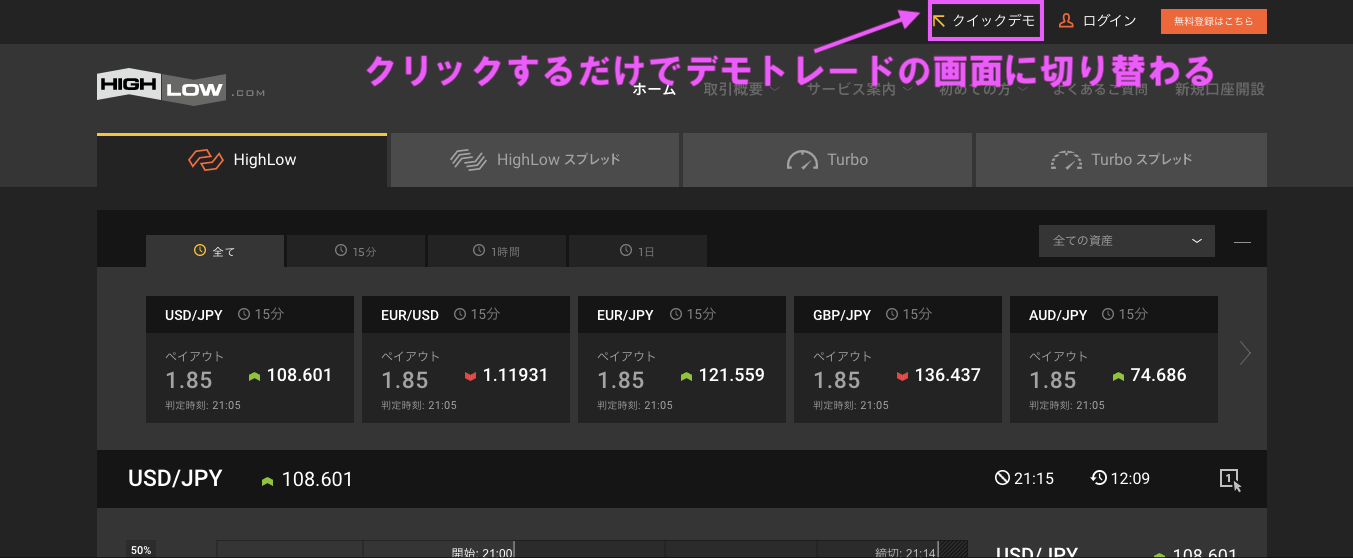Click the HighLow tab zigzag icon

[205, 160]
